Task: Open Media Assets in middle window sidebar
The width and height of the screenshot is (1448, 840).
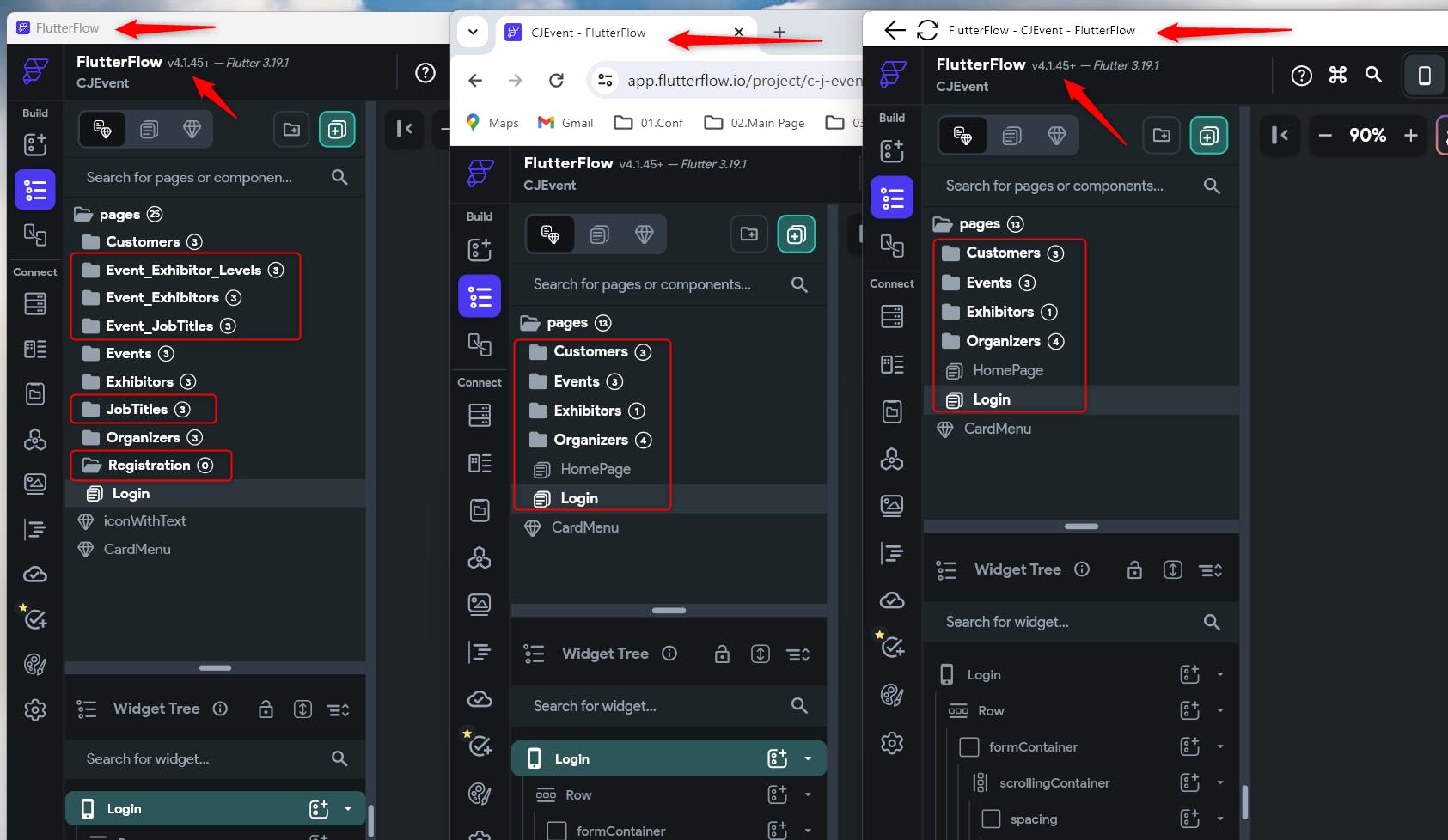Action: (x=480, y=605)
